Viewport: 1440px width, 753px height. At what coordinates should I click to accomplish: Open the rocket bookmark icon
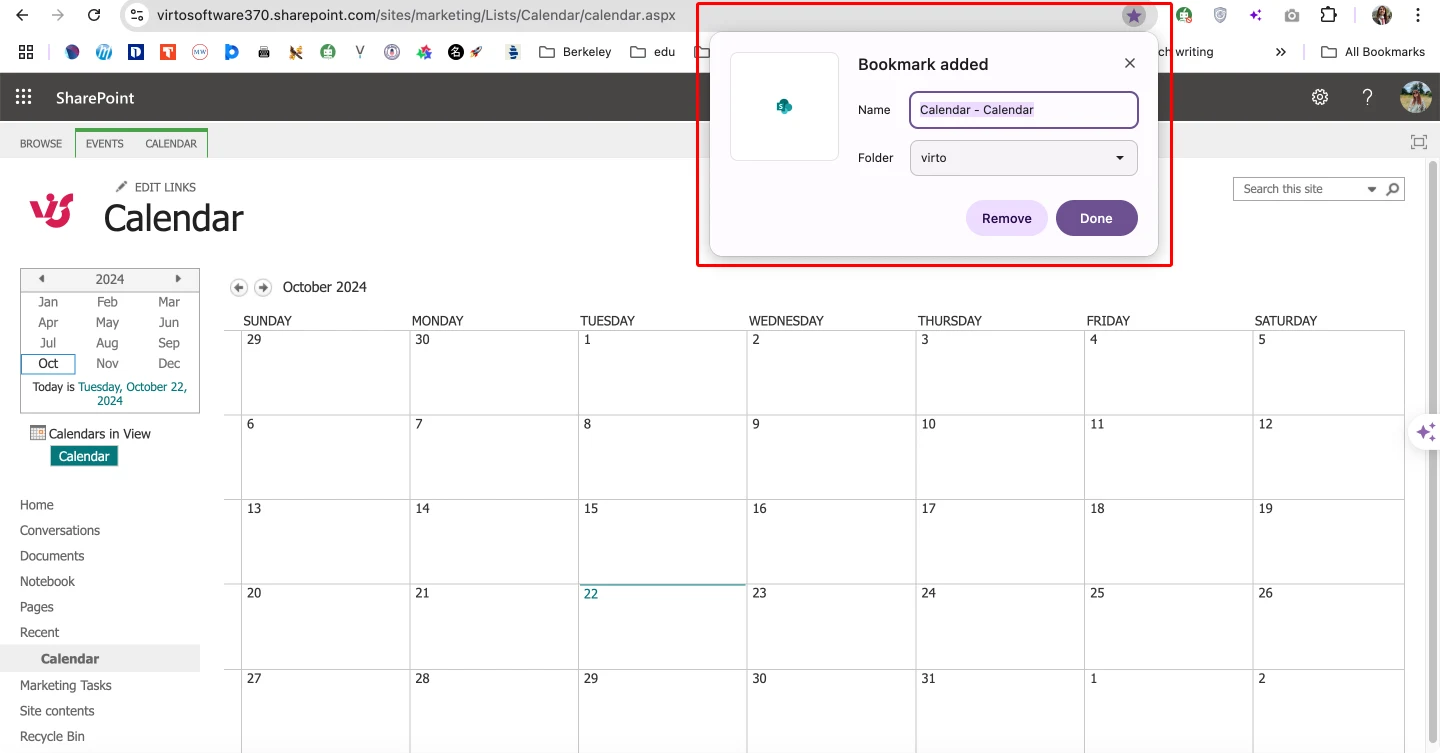[477, 52]
